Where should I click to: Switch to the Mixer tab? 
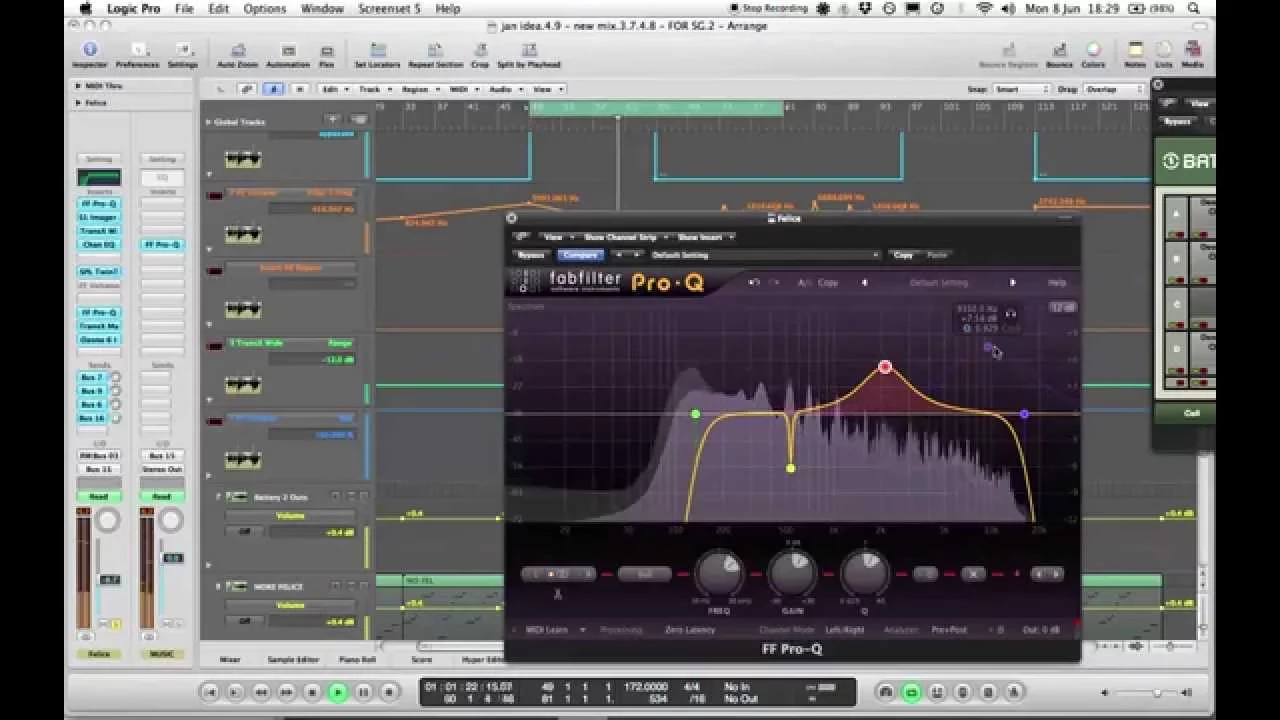(230, 660)
